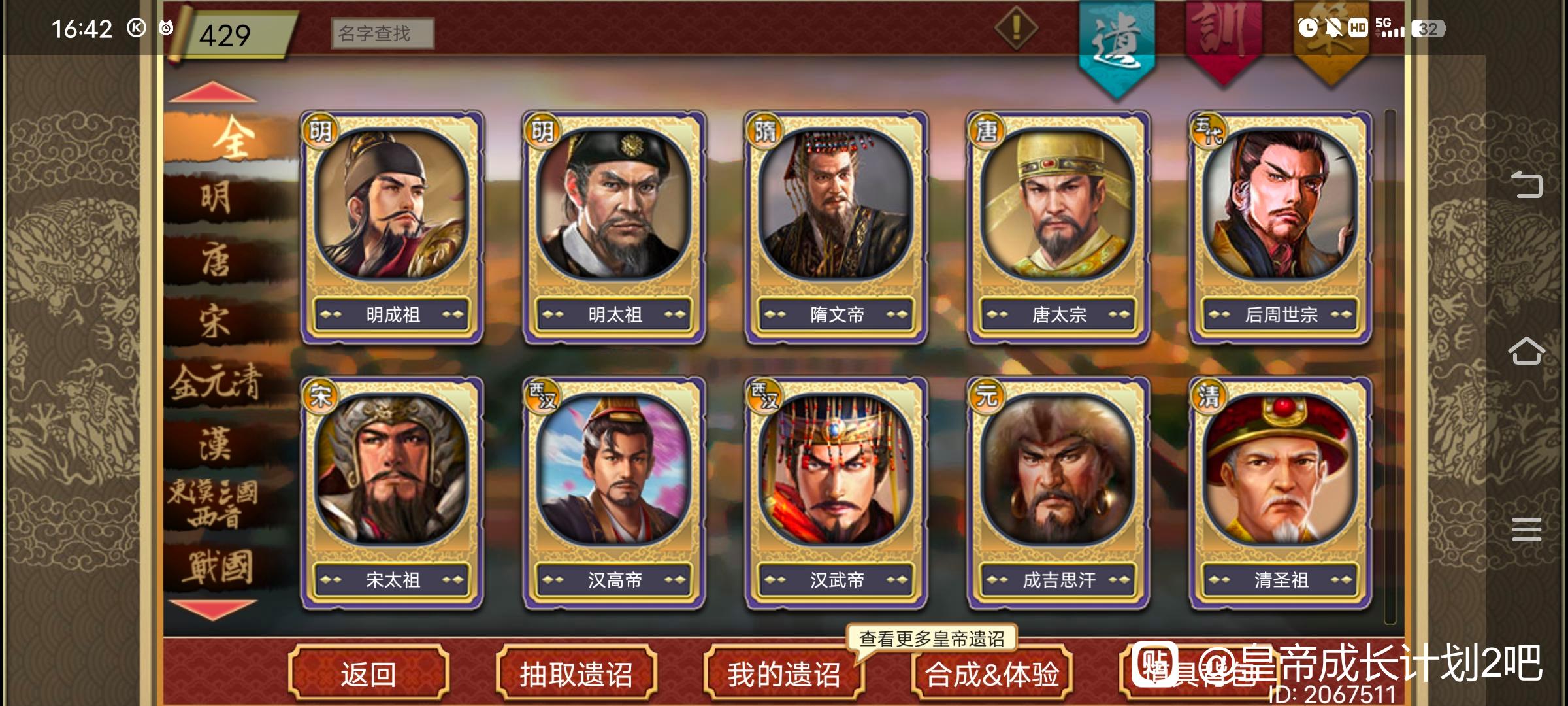Screen dimensions: 1568x706
Task: Click the 抽取遗诏 button
Action: click(576, 673)
